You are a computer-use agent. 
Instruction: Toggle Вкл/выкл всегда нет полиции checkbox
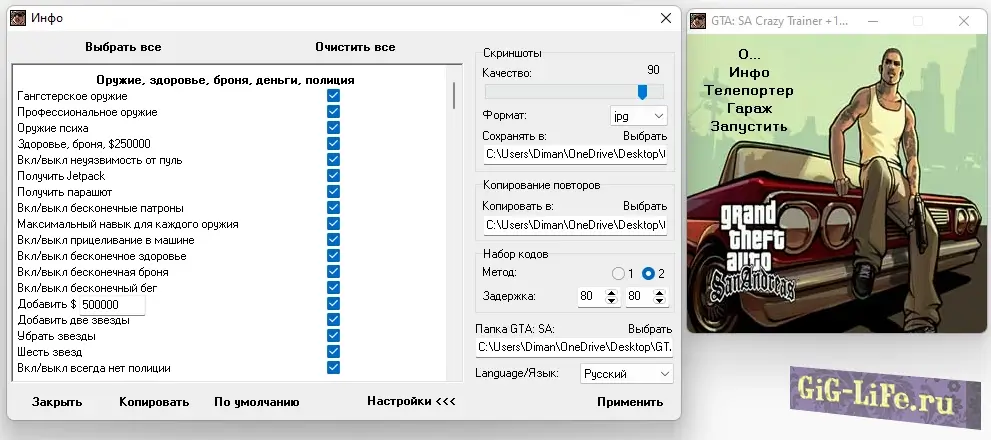(x=333, y=367)
